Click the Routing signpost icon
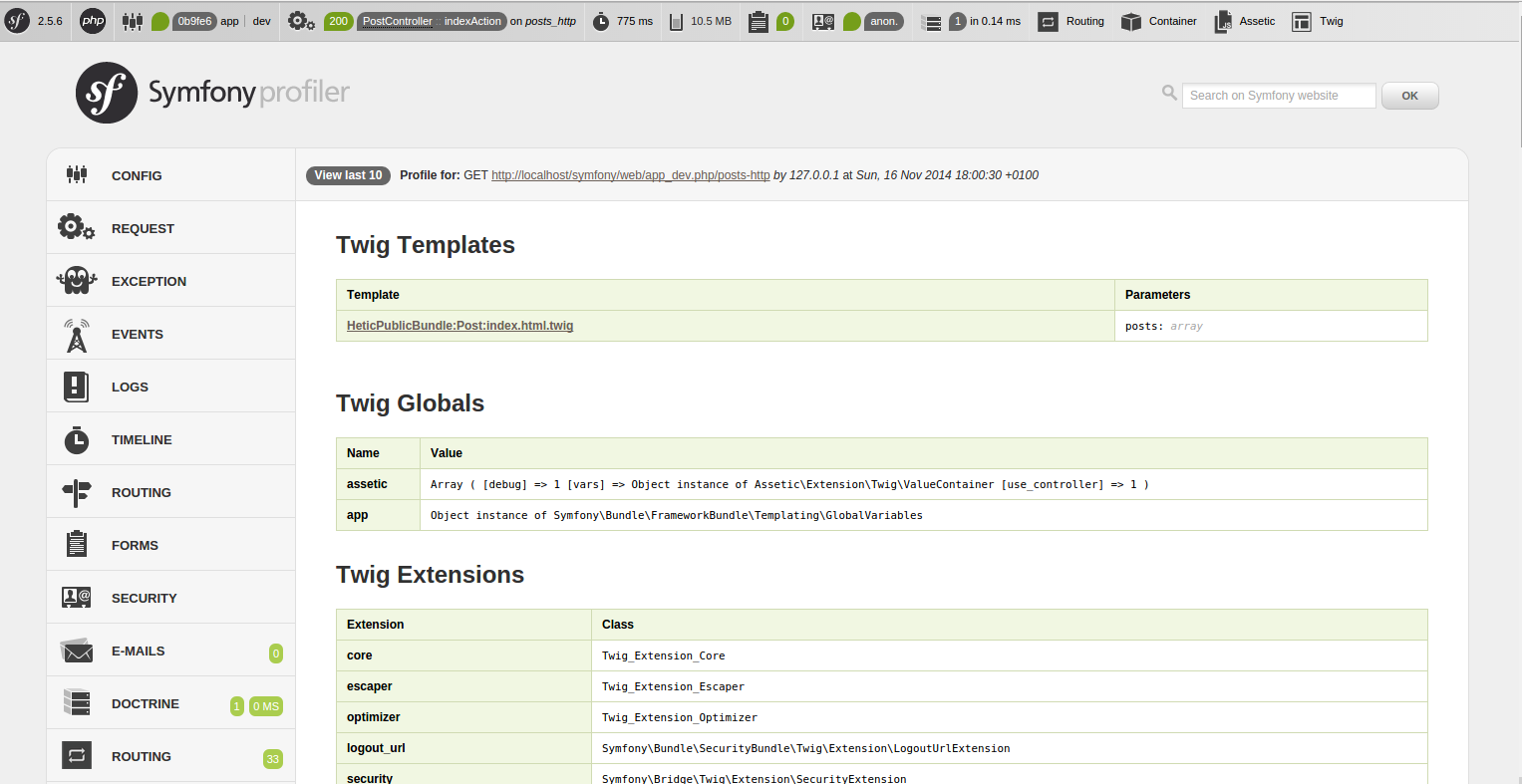Image resolution: width=1522 pixels, height=784 pixels. click(77, 492)
